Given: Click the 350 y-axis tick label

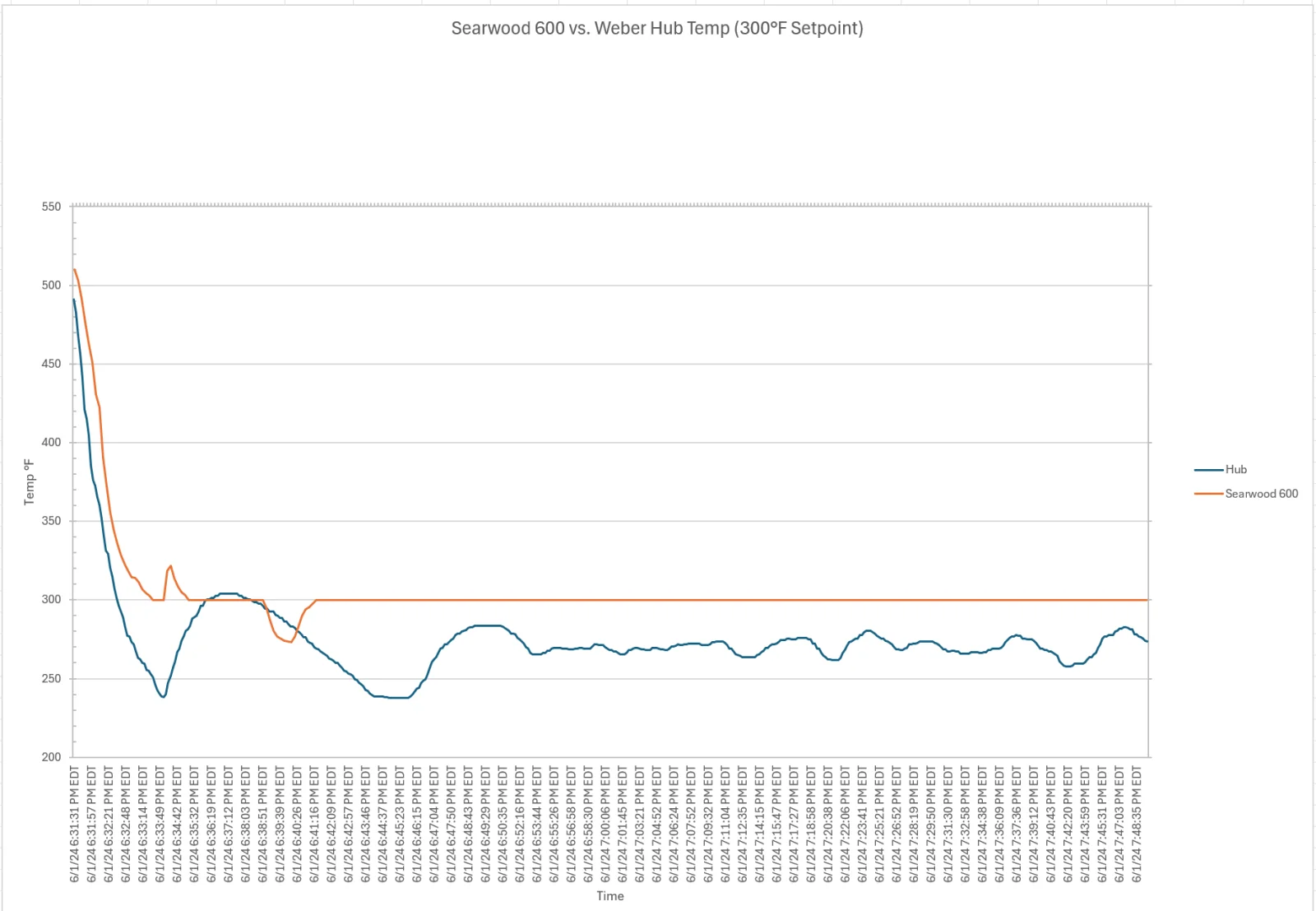Looking at the screenshot, I should click(51, 521).
